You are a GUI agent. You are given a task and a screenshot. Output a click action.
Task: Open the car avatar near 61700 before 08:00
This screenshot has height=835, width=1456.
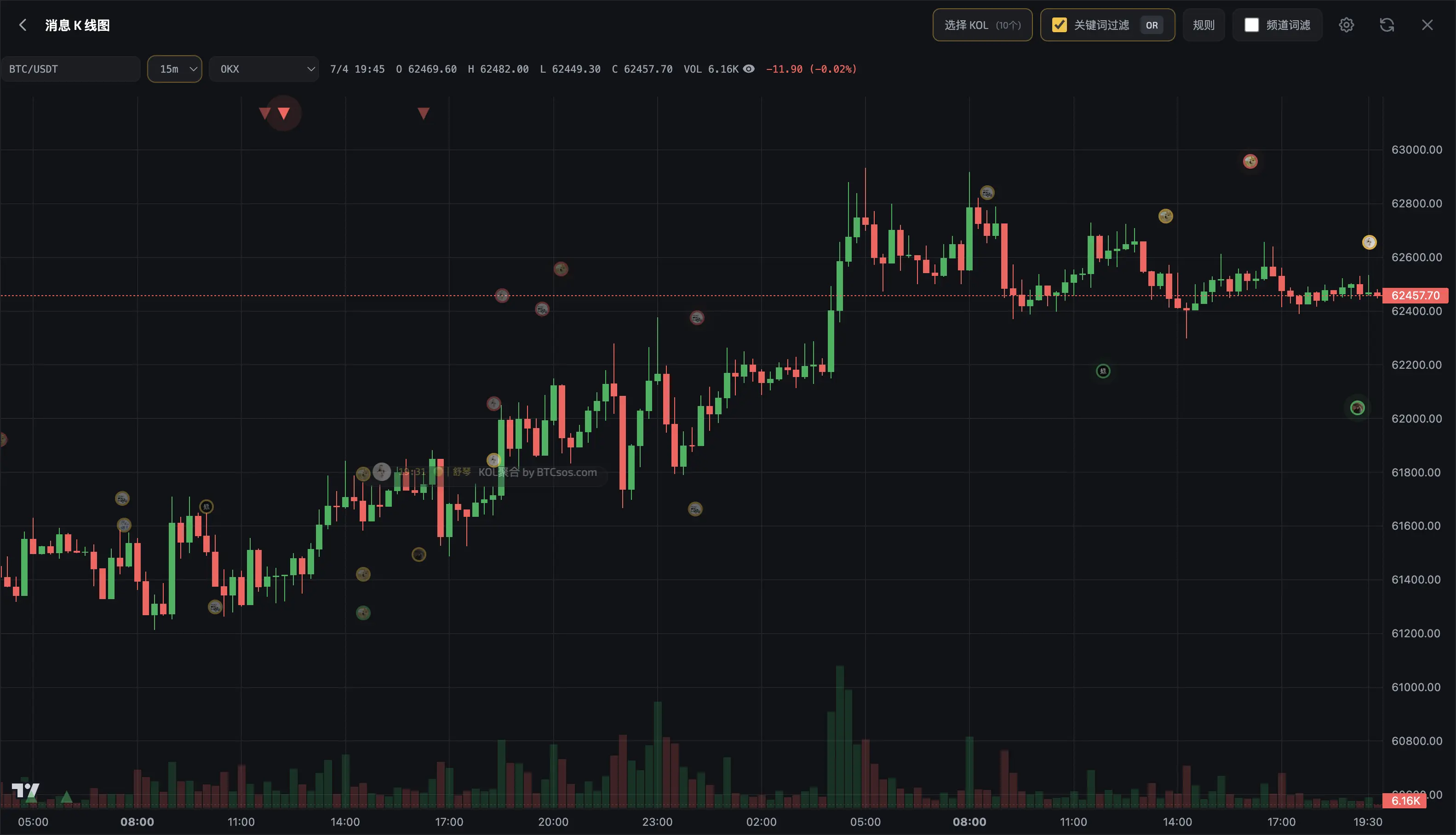[122, 498]
